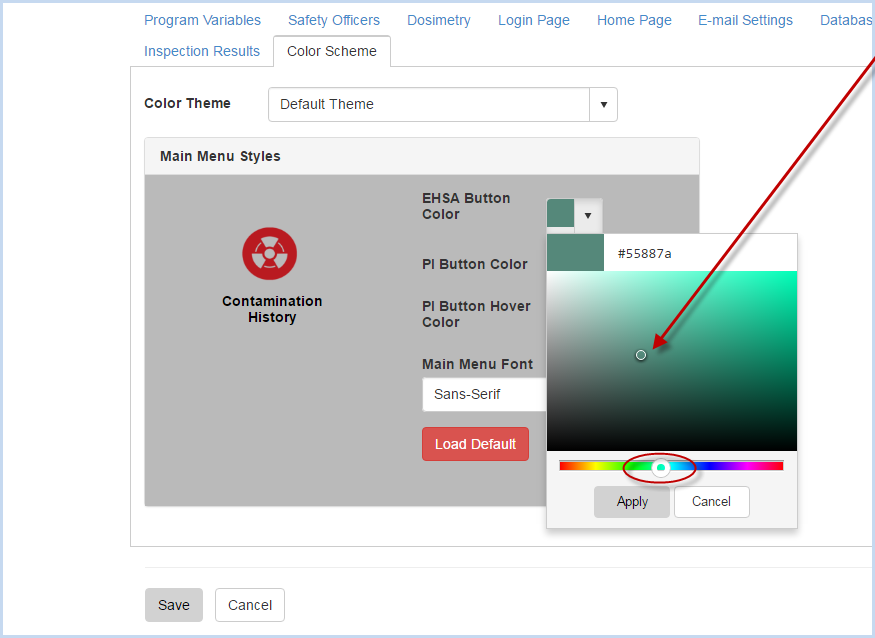Switch to the Safety Officers tab
875x638 pixels.
click(x=334, y=20)
